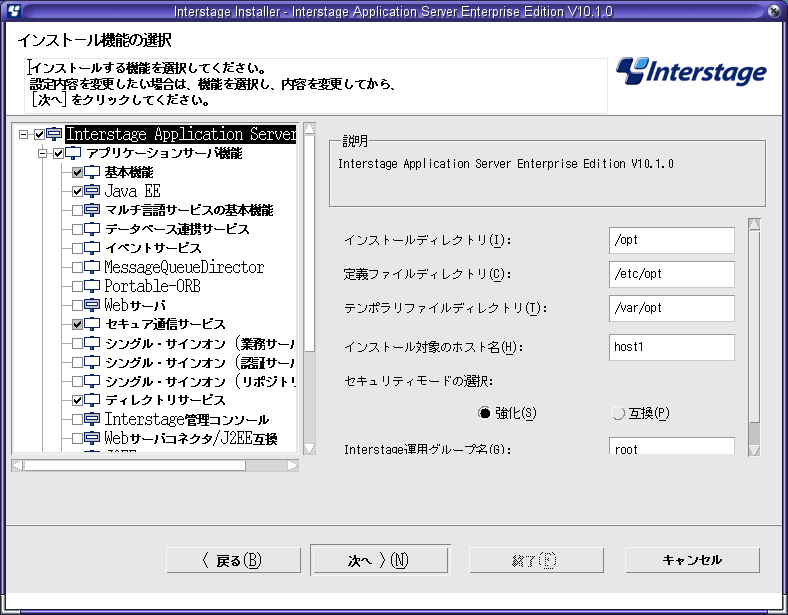Click the 戻る(B) back button

(234, 560)
